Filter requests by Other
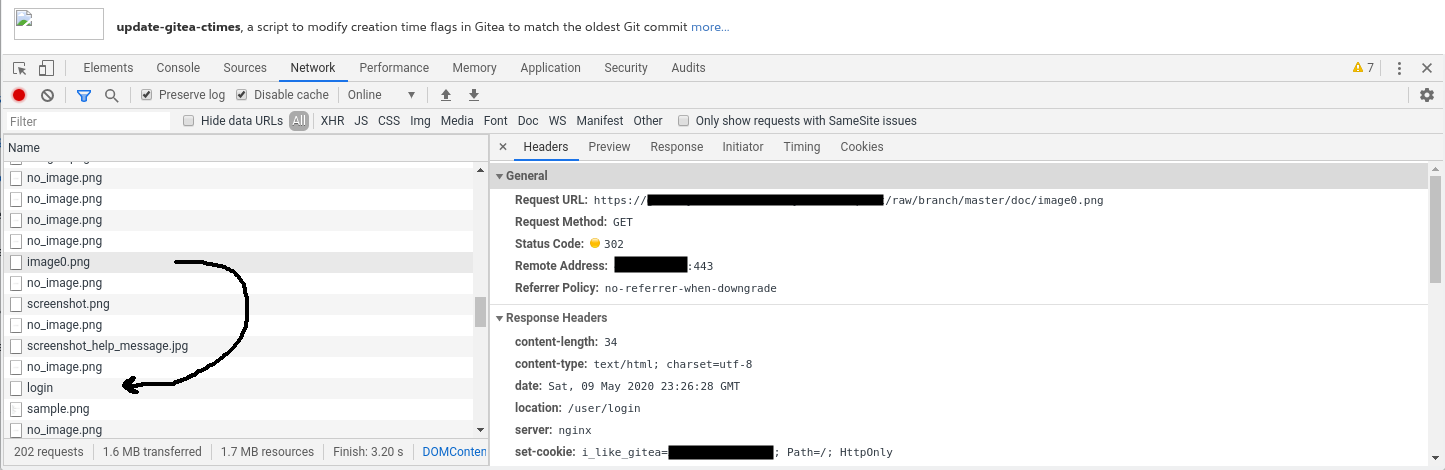This screenshot has width=1445, height=470. click(x=648, y=121)
